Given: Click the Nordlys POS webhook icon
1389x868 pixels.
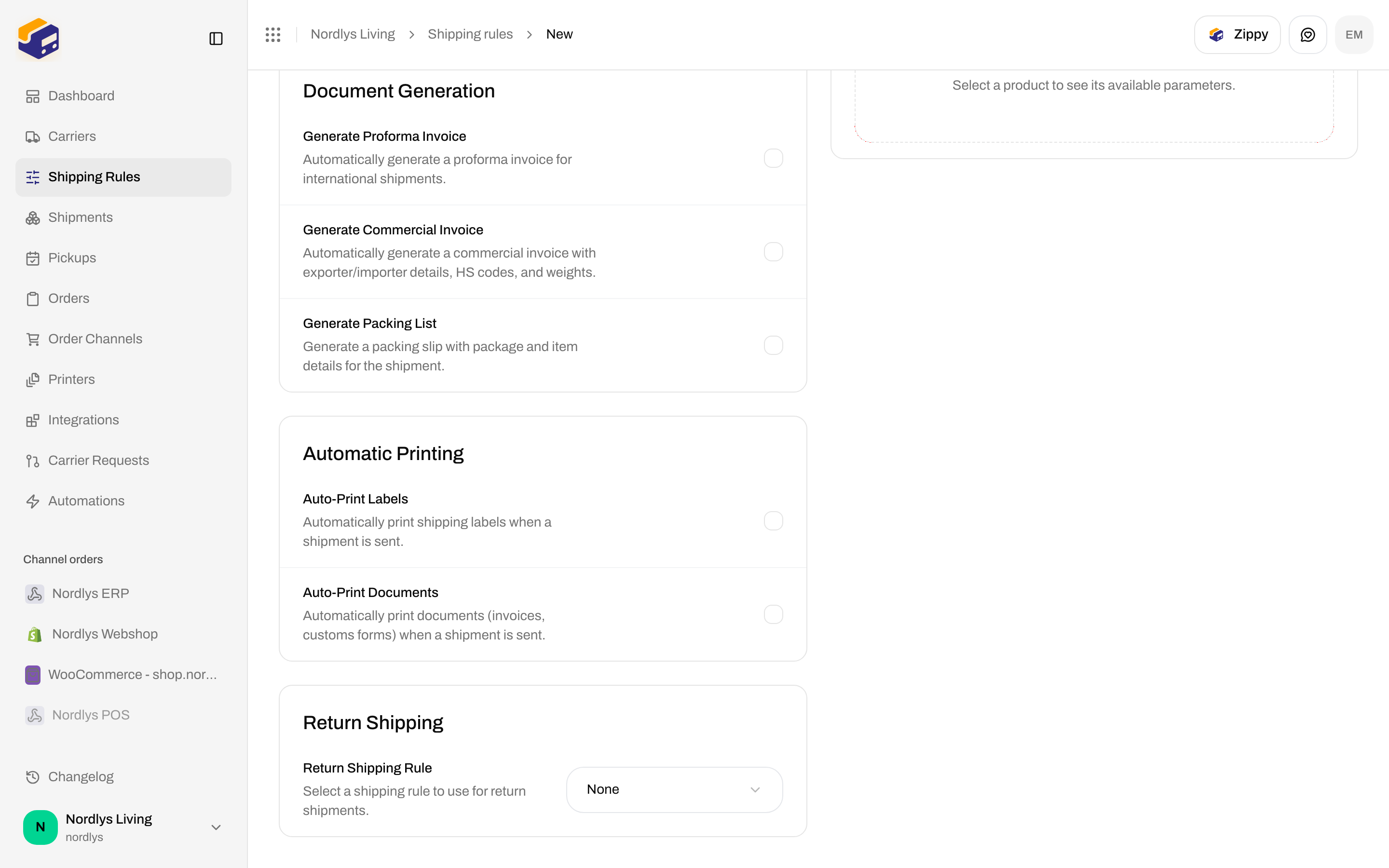Looking at the screenshot, I should 34,715.
